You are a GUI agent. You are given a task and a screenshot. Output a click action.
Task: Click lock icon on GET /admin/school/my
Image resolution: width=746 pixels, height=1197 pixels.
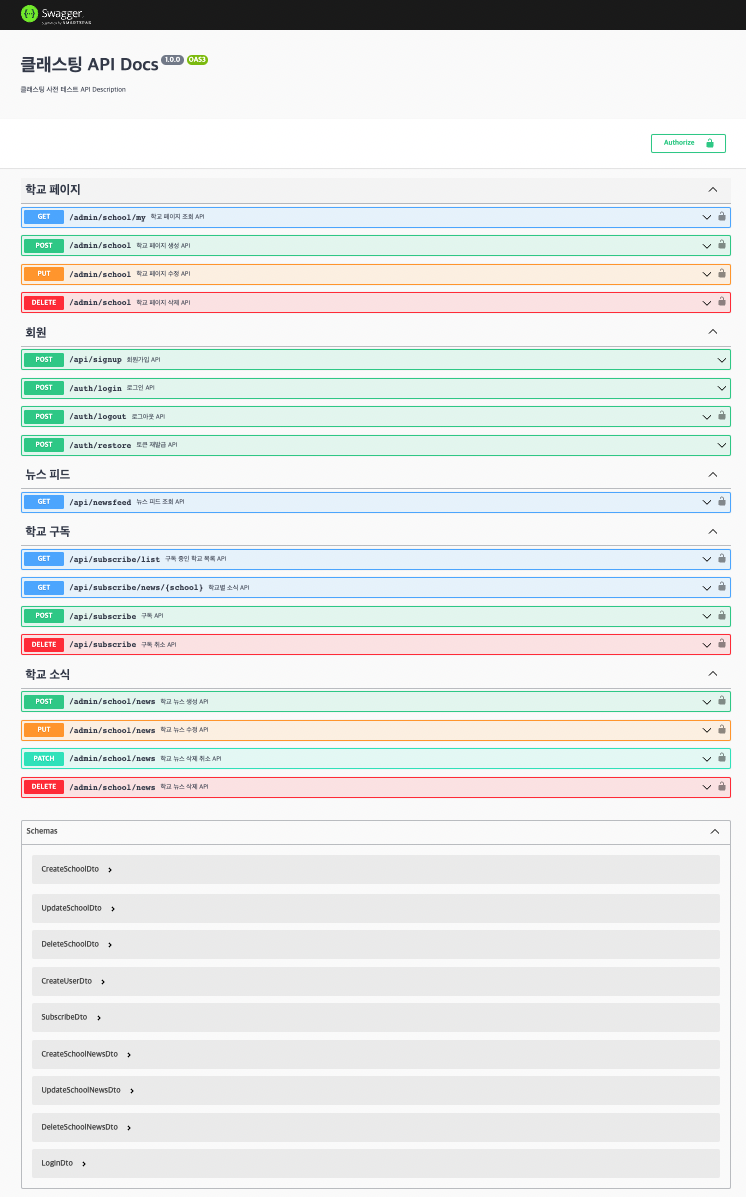(x=722, y=217)
